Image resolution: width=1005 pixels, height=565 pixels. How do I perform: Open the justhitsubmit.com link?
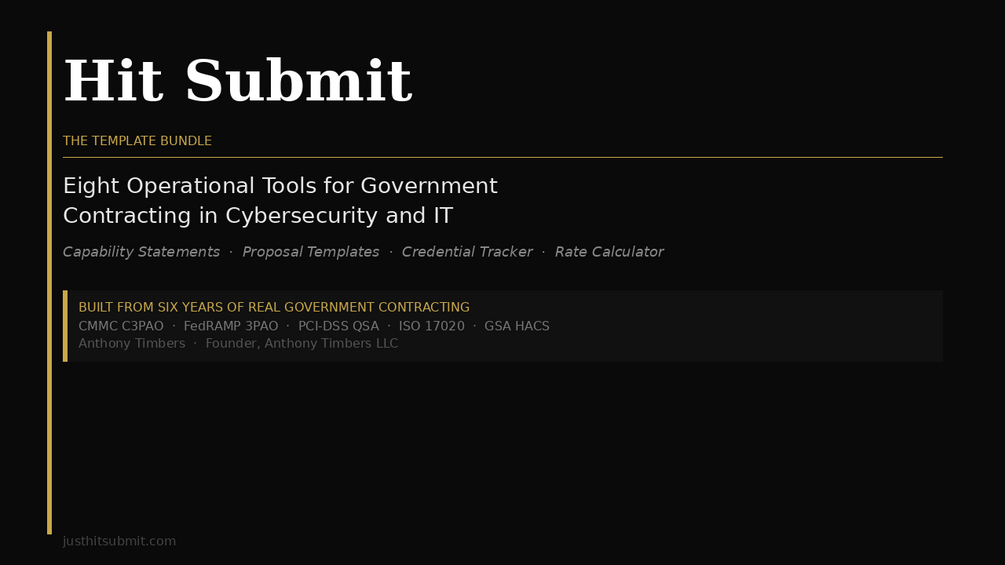[119, 541]
